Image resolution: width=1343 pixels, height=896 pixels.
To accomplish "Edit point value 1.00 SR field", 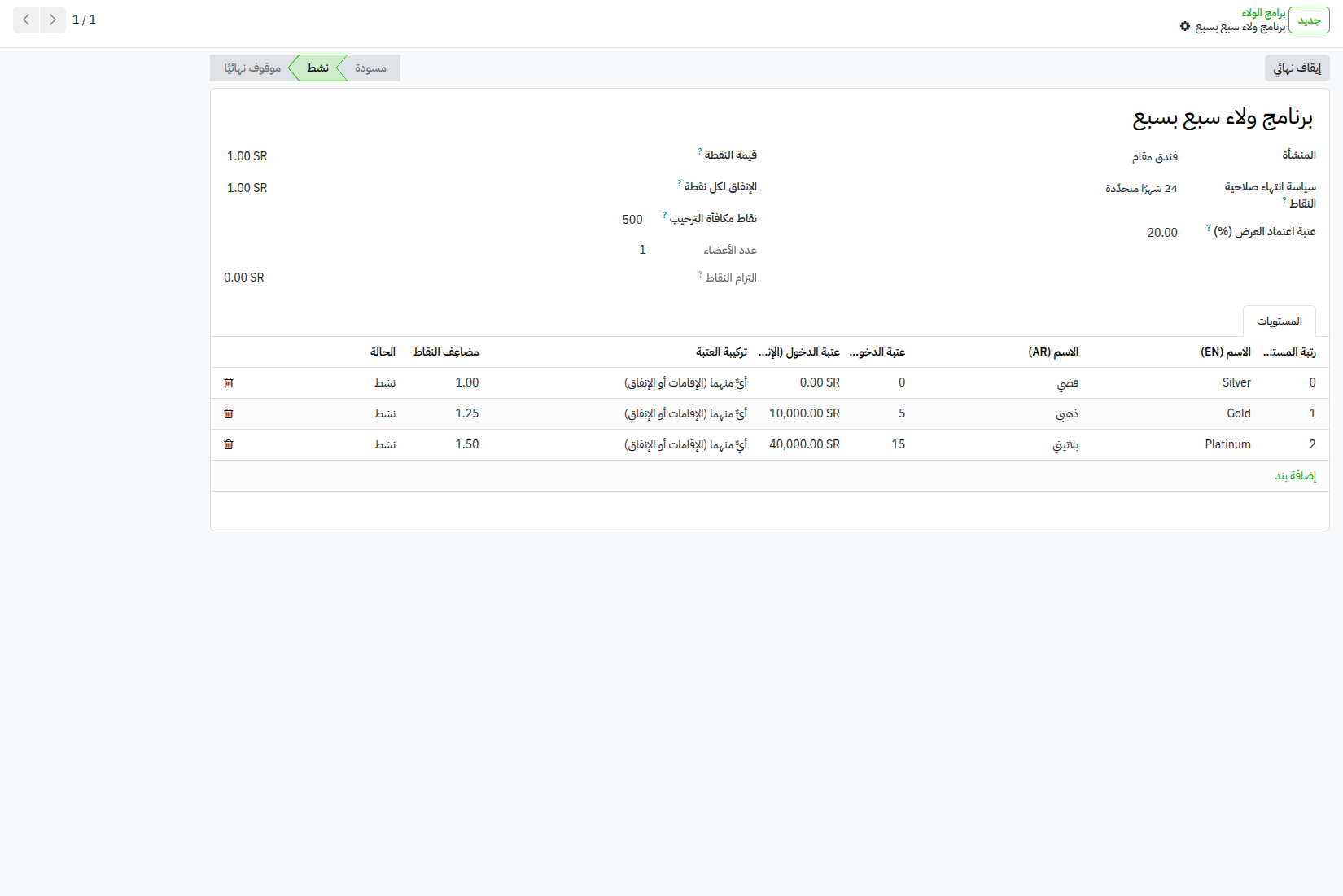I will [247, 156].
